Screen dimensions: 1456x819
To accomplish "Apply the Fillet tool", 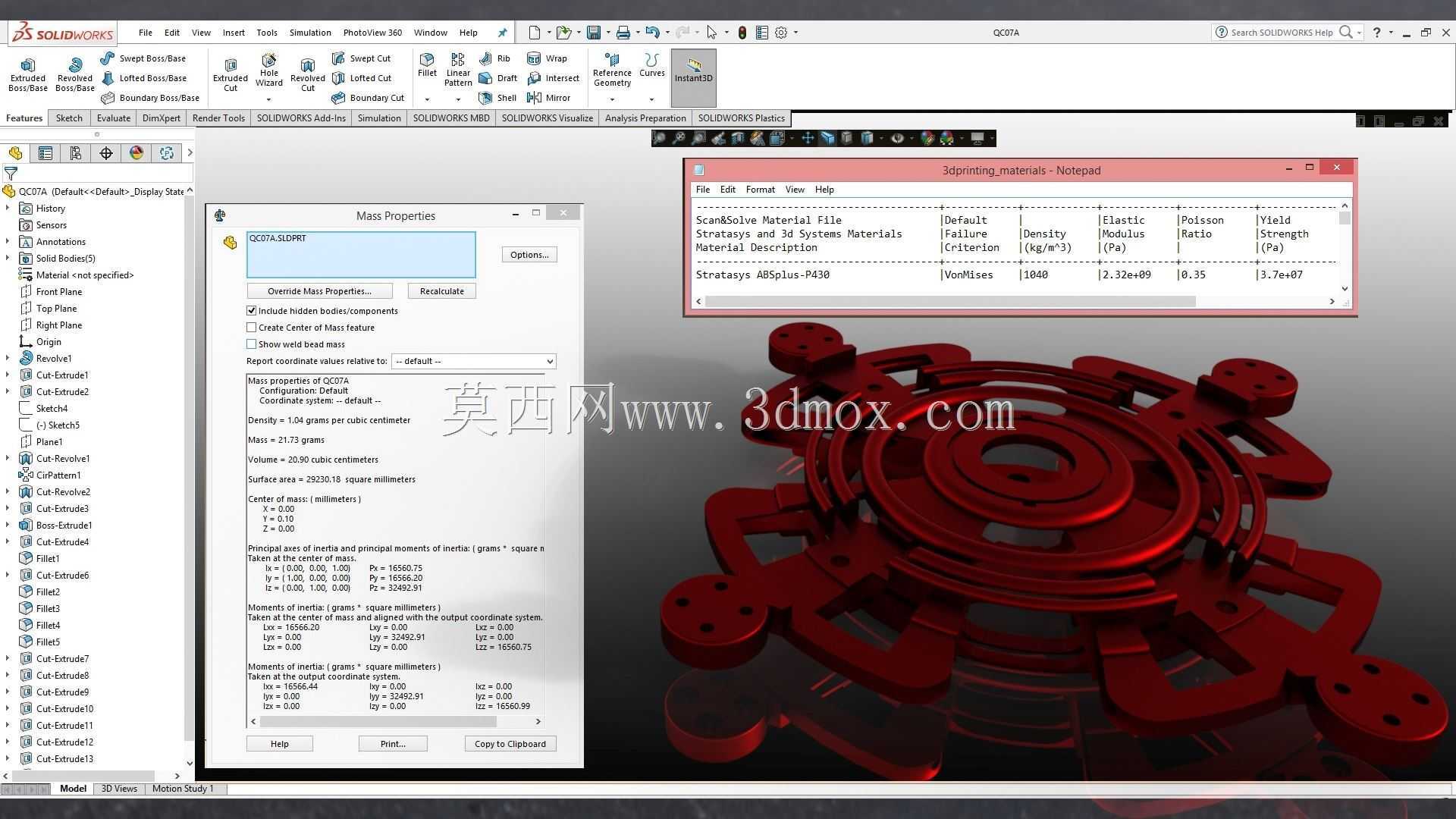I will pos(427,65).
